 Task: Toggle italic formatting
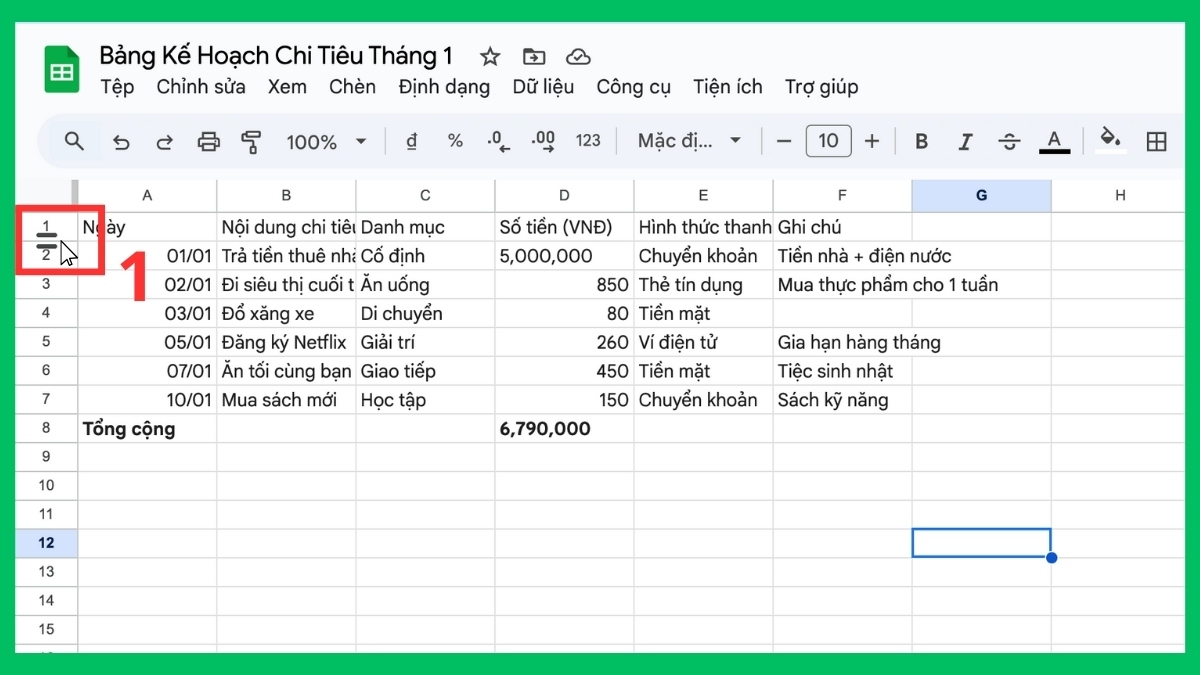965,141
